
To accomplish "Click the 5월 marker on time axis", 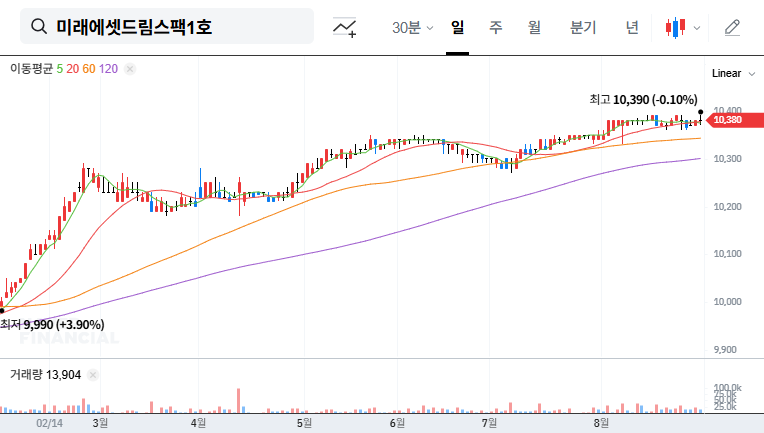I will 304,423.
